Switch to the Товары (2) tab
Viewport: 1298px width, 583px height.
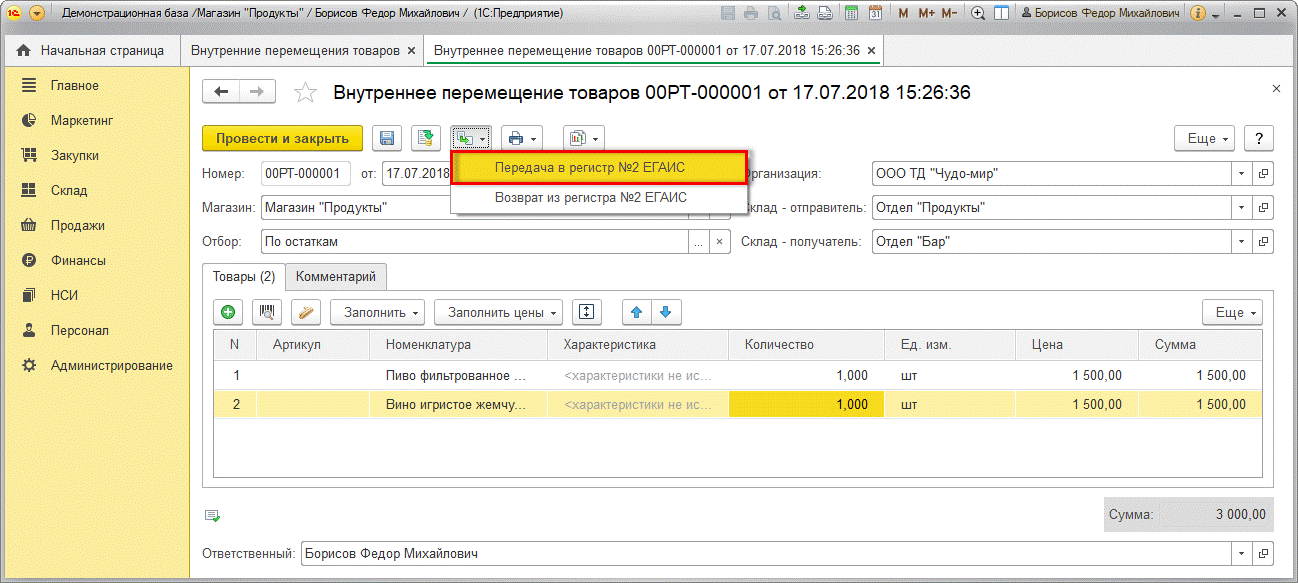[x=243, y=276]
